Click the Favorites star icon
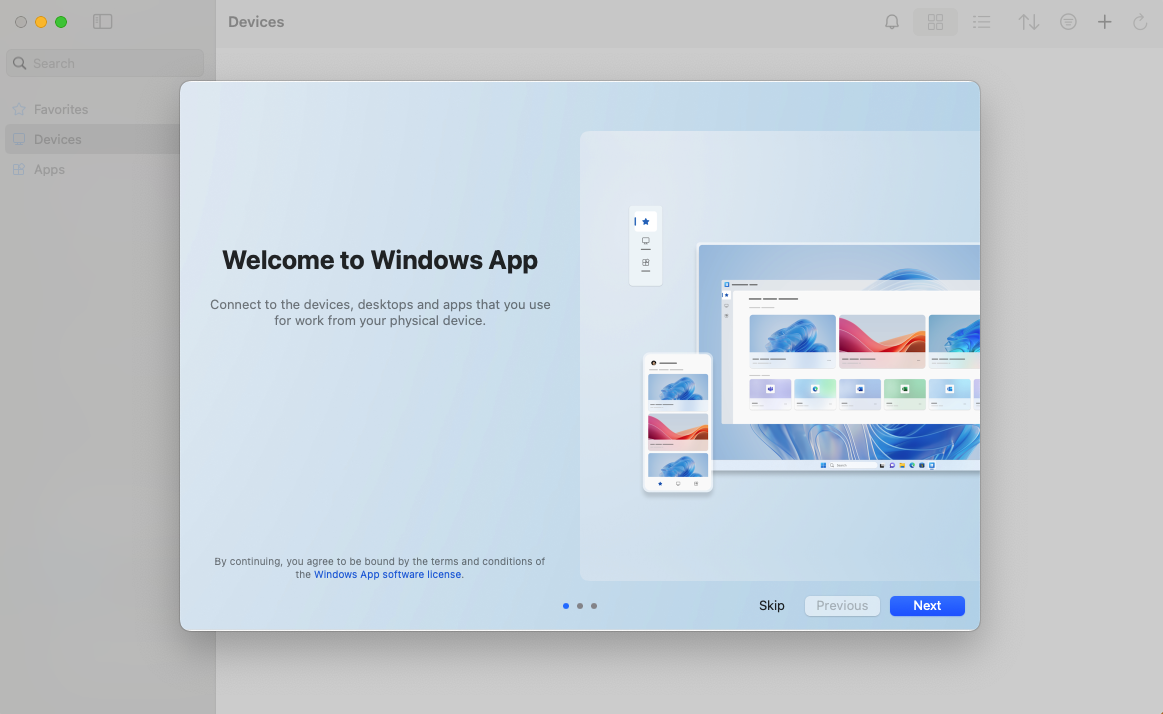 click(x=19, y=109)
